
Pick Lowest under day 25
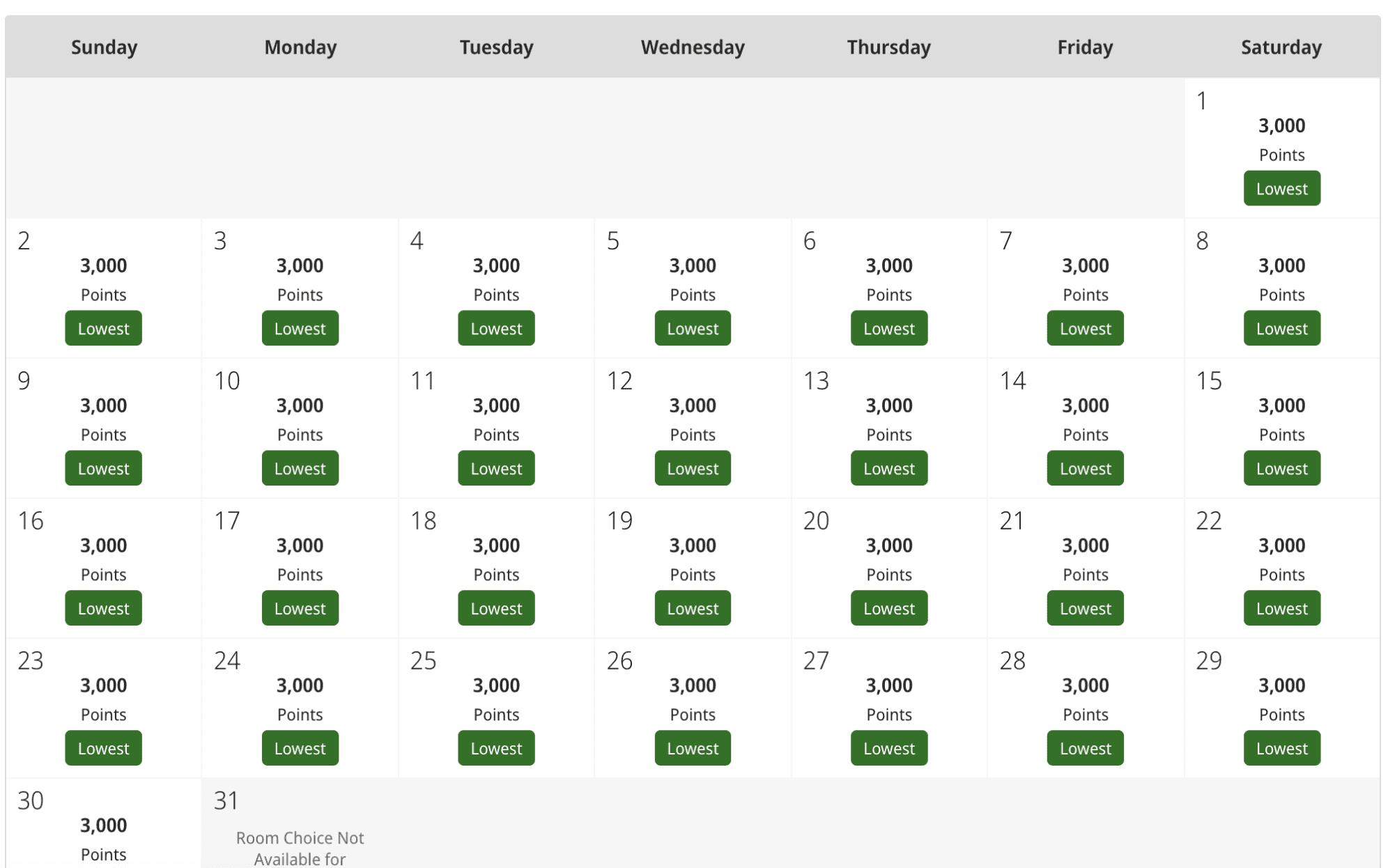click(496, 748)
